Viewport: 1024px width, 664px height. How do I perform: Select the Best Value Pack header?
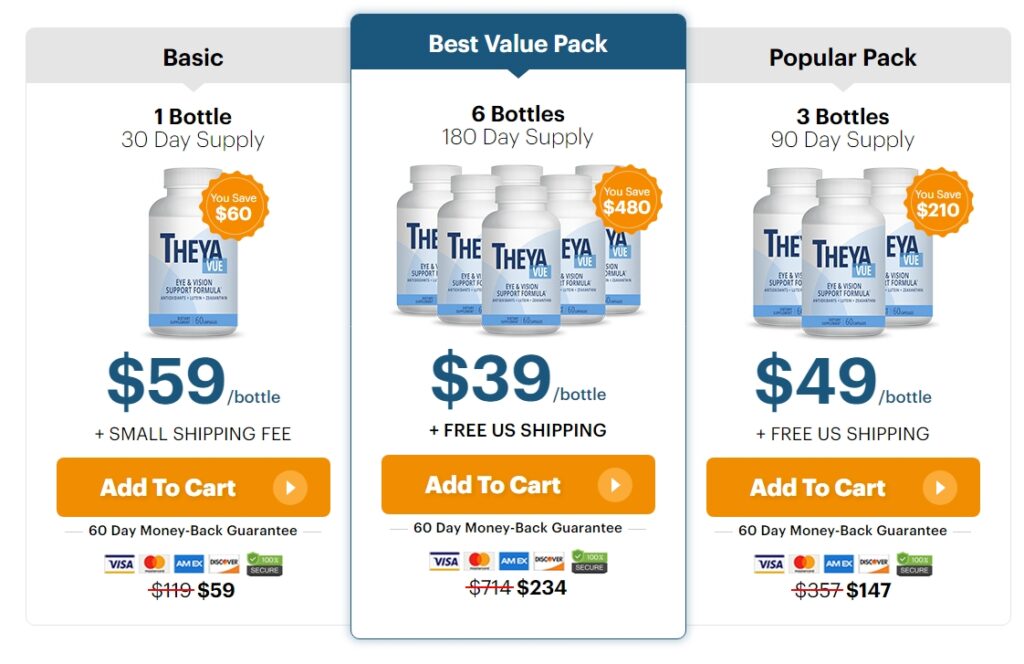click(x=518, y=44)
